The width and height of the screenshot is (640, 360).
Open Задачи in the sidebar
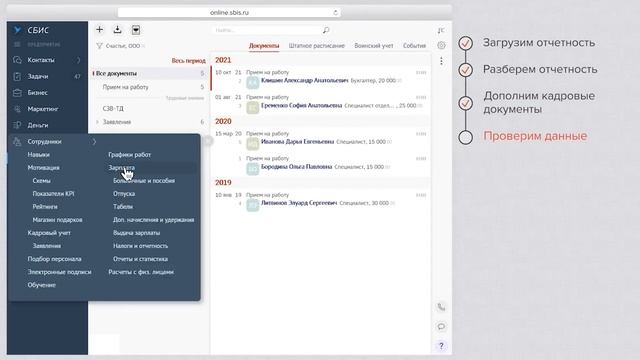point(38,76)
